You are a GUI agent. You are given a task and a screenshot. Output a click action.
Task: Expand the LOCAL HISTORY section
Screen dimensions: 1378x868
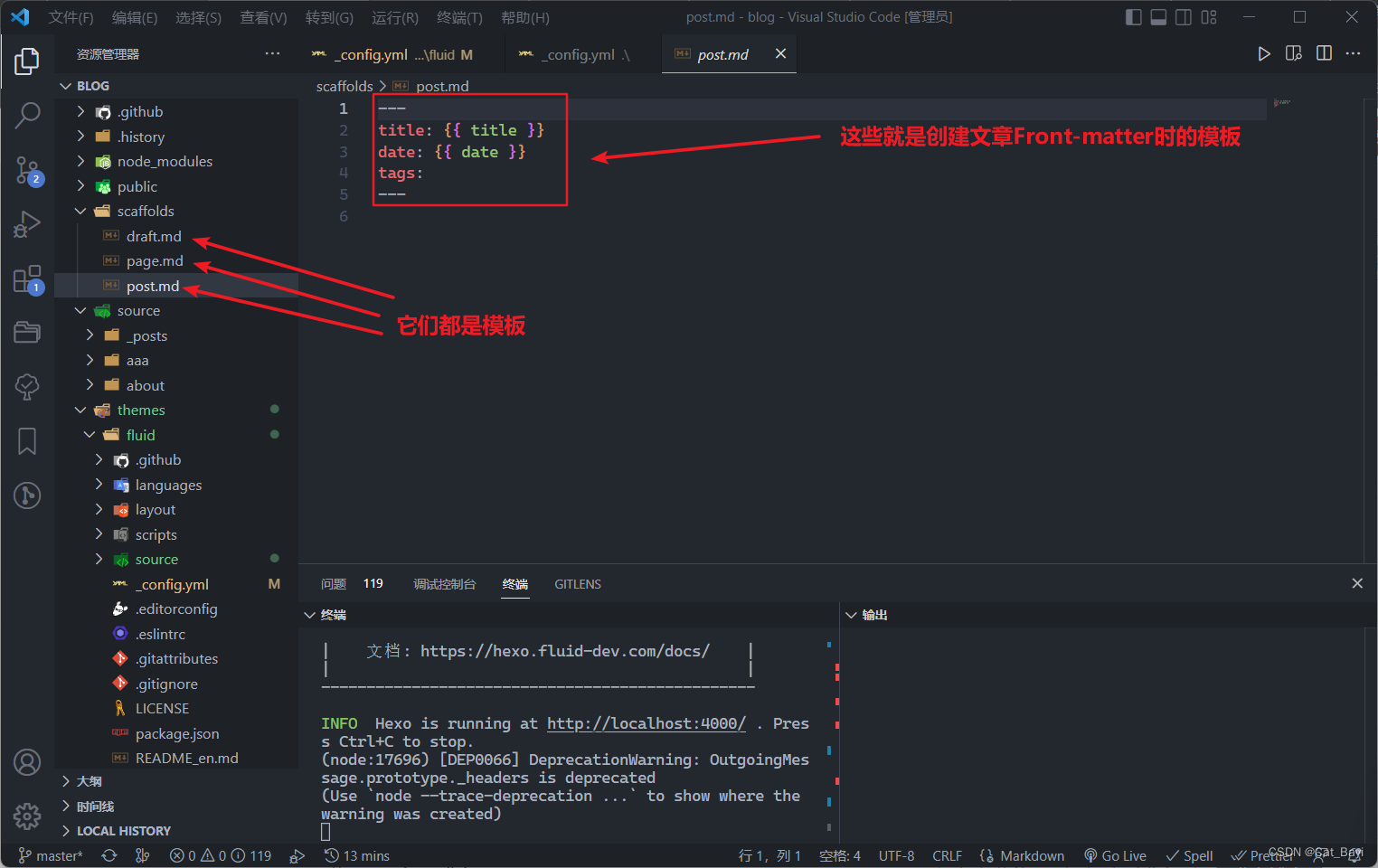(x=176, y=831)
